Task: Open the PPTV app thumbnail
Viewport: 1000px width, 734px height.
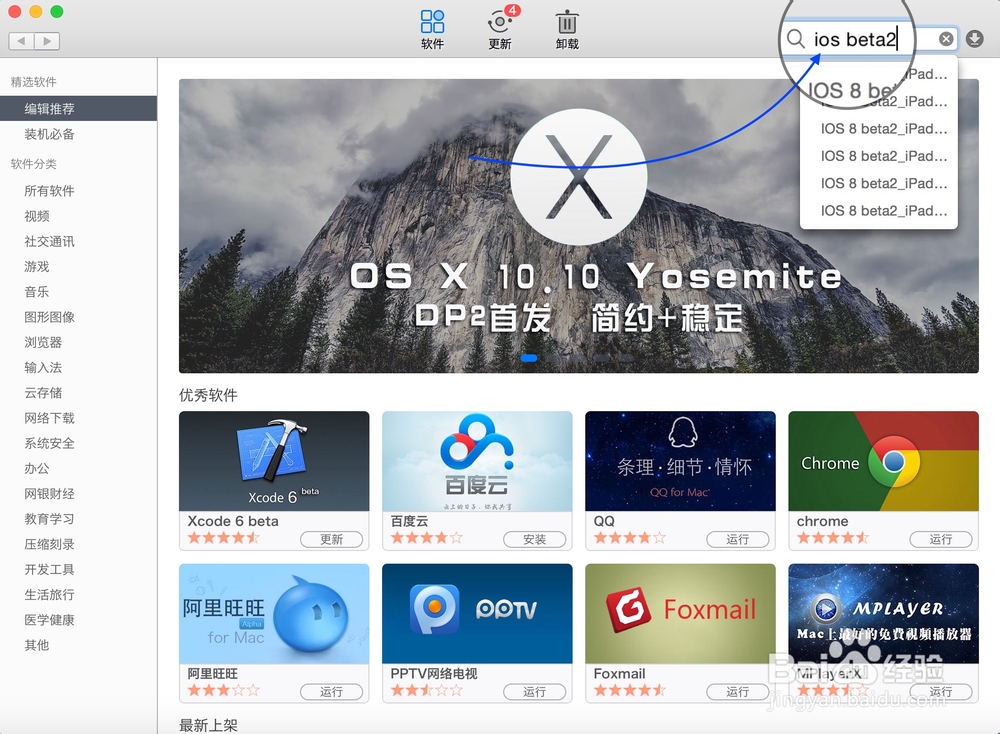Action: [477, 613]
